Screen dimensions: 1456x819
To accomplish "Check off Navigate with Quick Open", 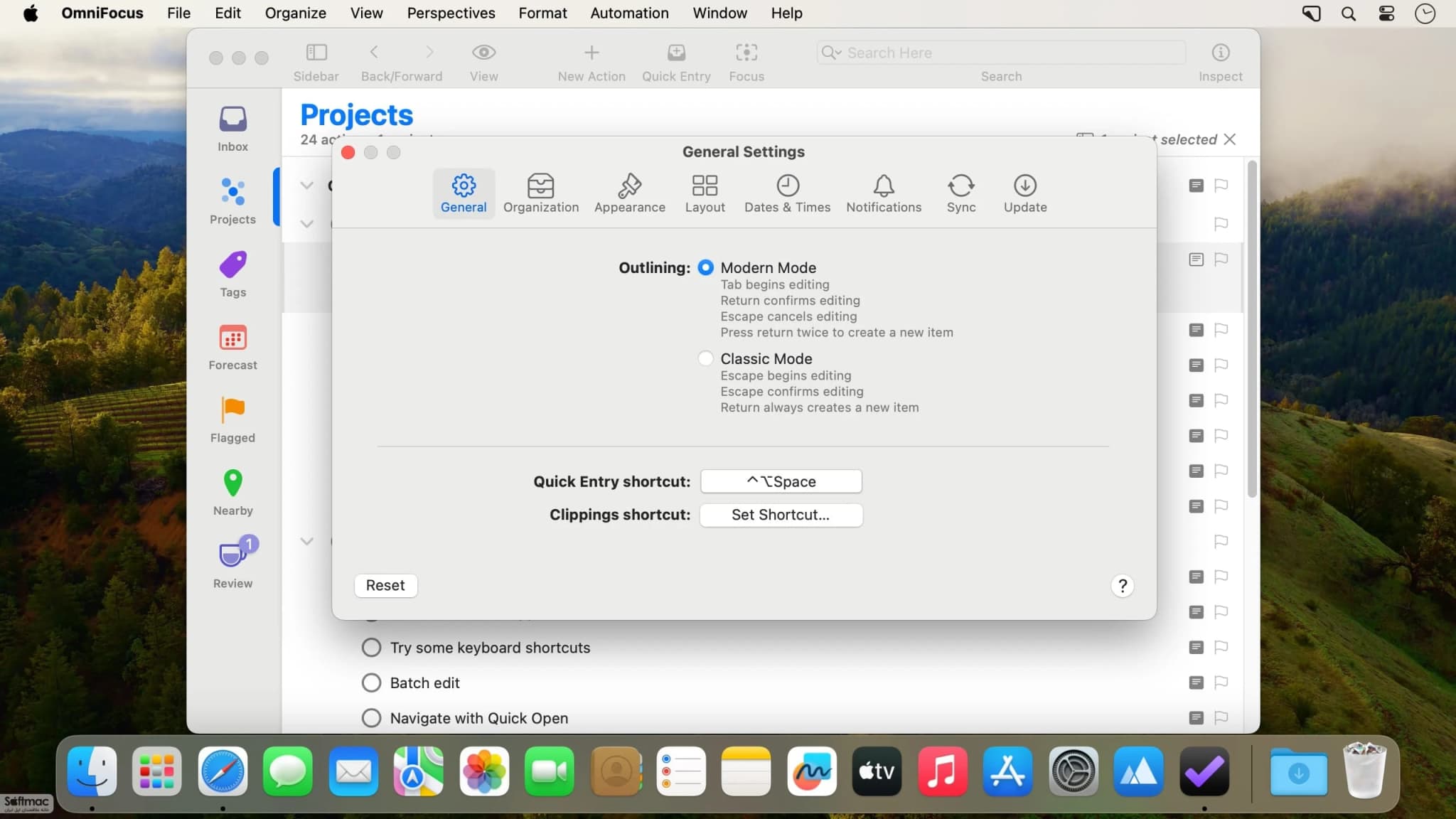I will 371,717.
